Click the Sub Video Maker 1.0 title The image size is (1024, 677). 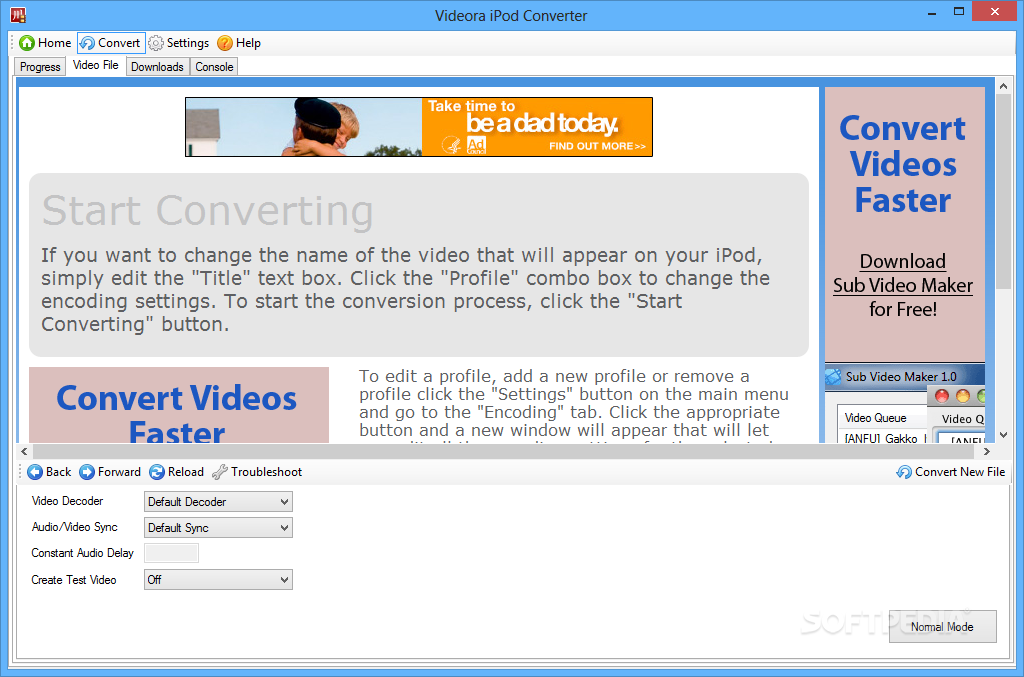tap(901, 377)
